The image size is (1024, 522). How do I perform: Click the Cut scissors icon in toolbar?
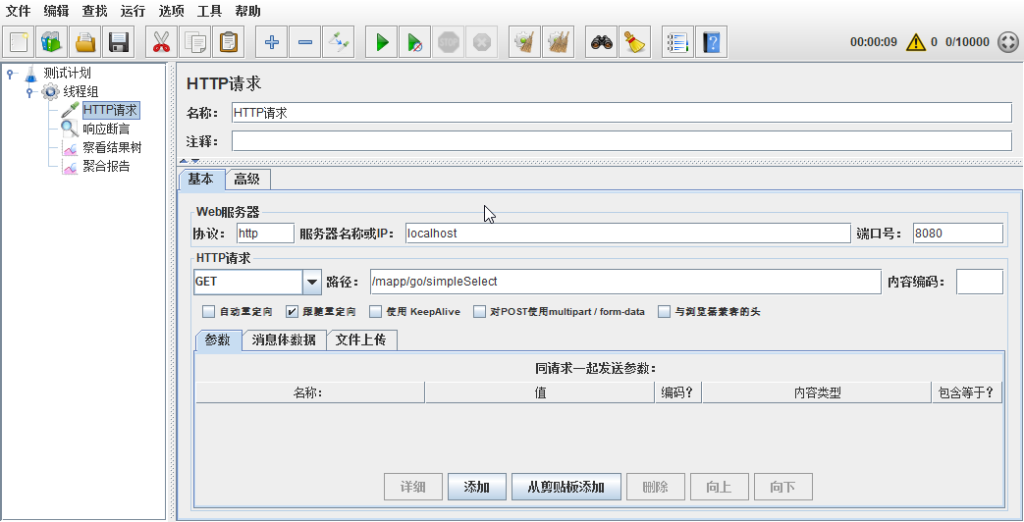click(x=161, y=42)
